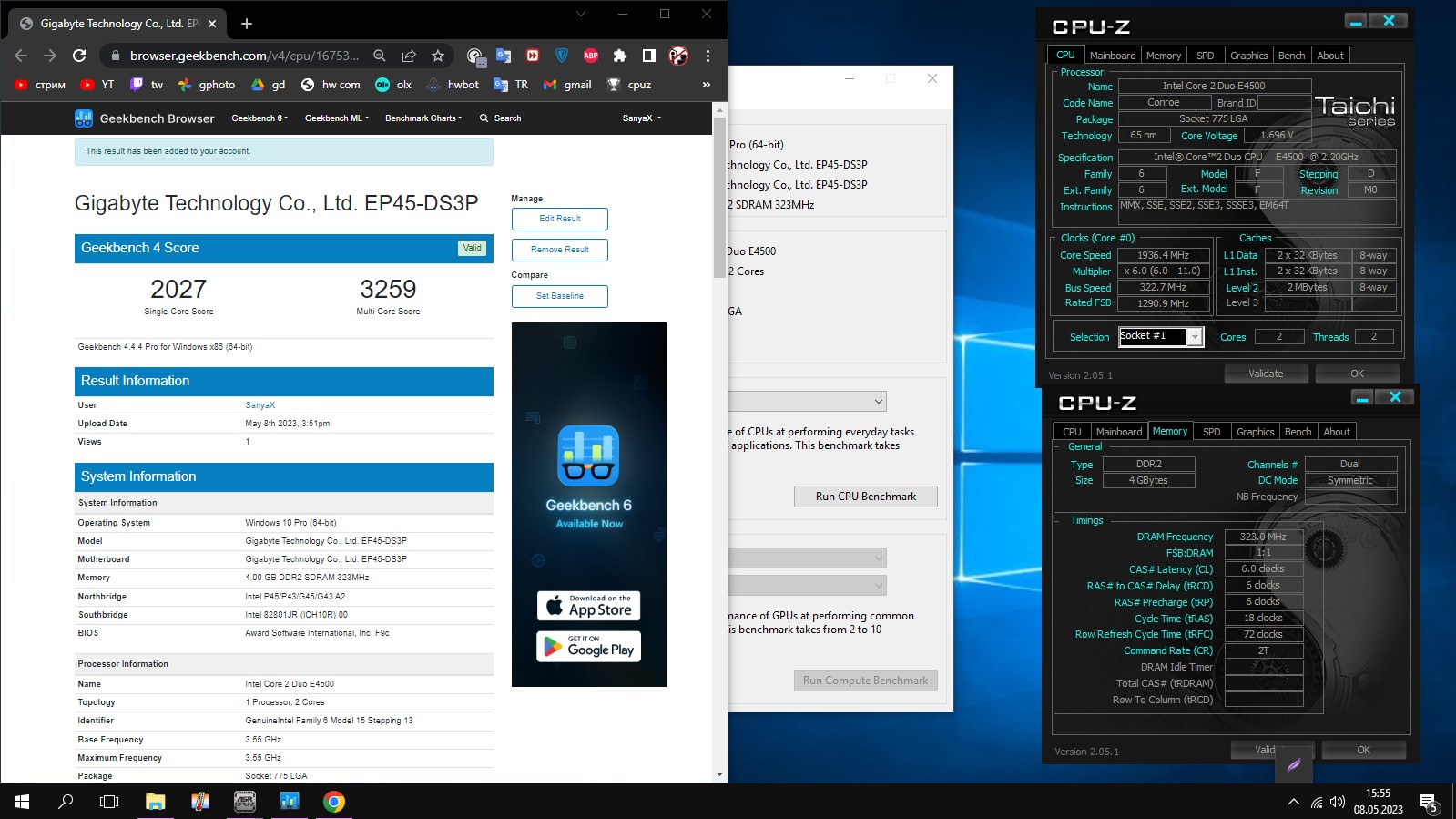Viewport: 1456px width, 819px height.
Task: Open the Chrome extensions puzzle icon
Action: point(620,56)
